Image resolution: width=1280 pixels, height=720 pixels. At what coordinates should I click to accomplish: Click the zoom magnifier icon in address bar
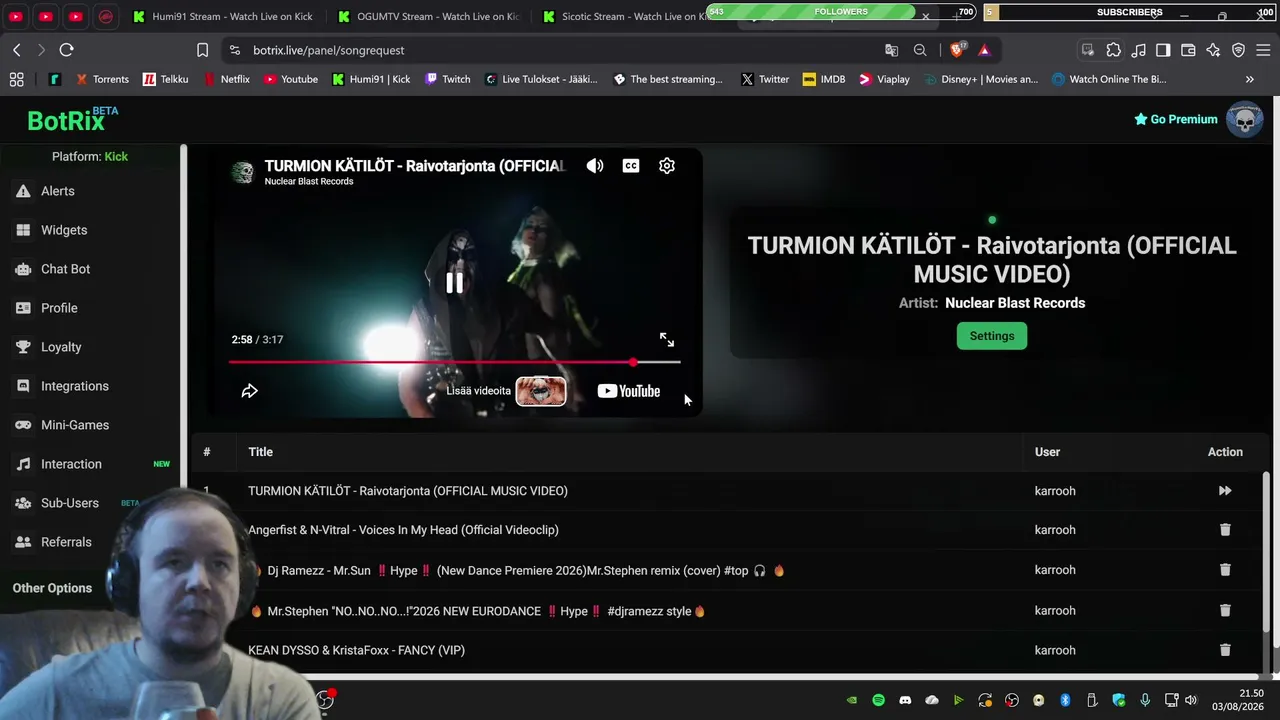click(x=920, y=50)
